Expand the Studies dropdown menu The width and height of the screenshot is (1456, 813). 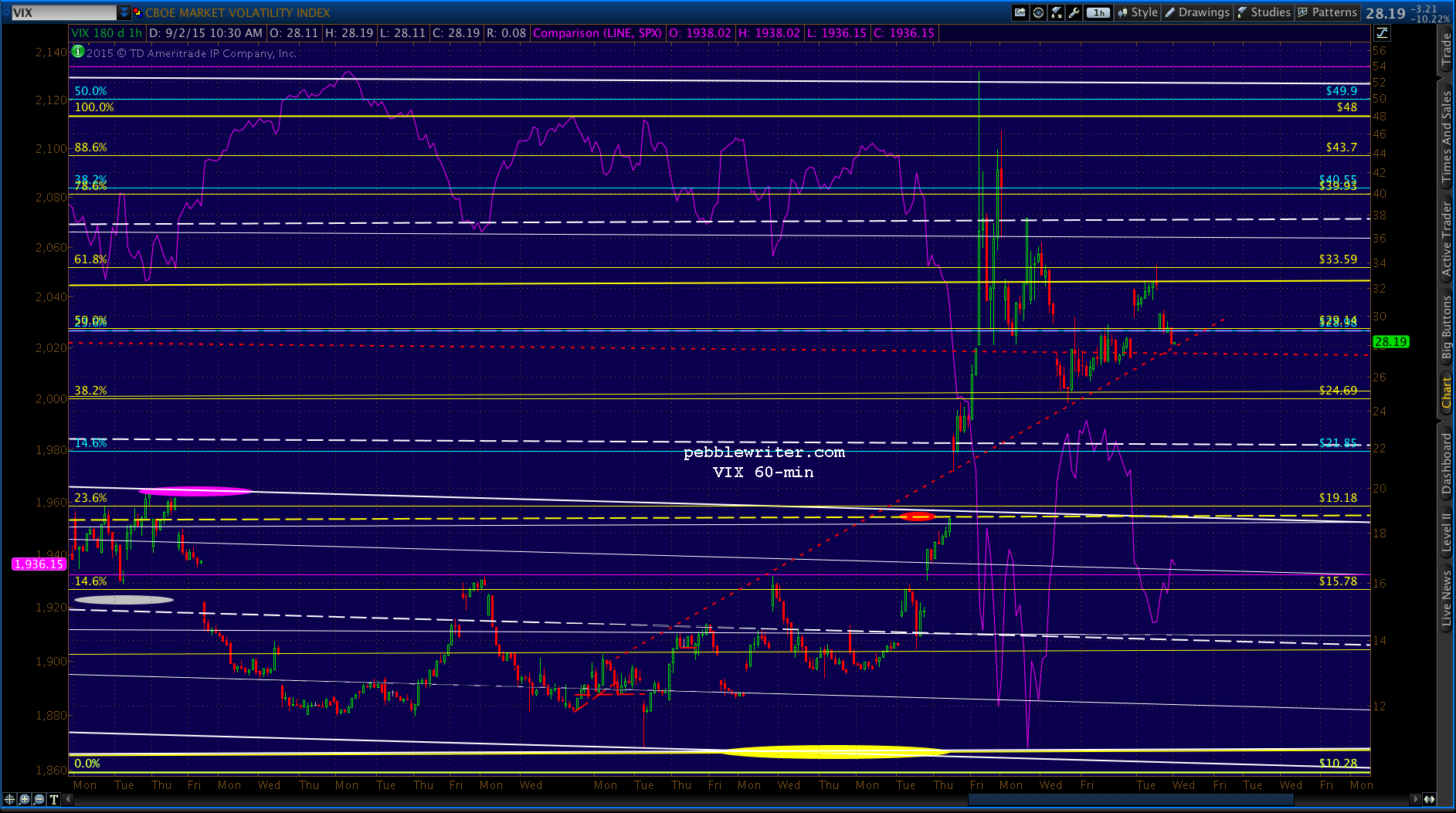1264,12
